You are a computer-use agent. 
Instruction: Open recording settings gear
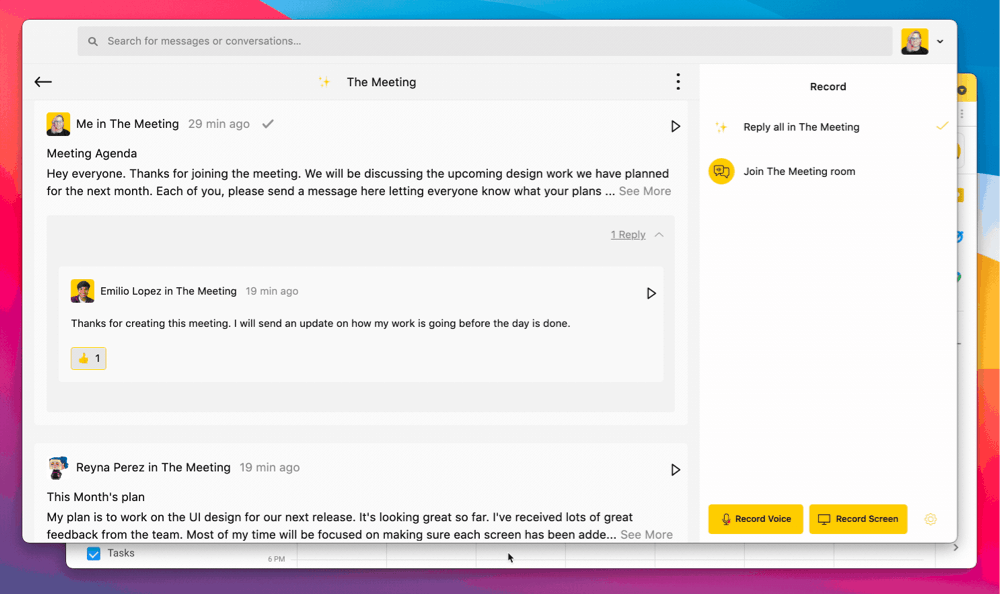pos(930,519)
